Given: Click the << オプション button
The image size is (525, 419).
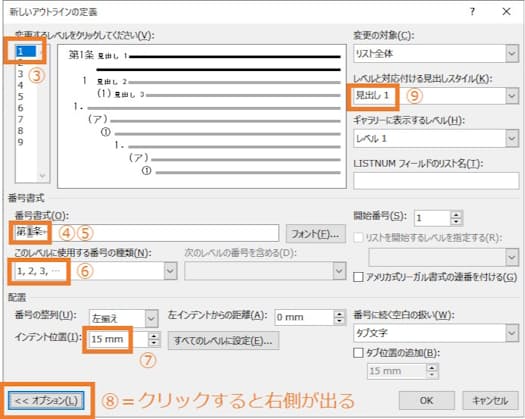Looking at the screenshot, I should tap(46, 400).
